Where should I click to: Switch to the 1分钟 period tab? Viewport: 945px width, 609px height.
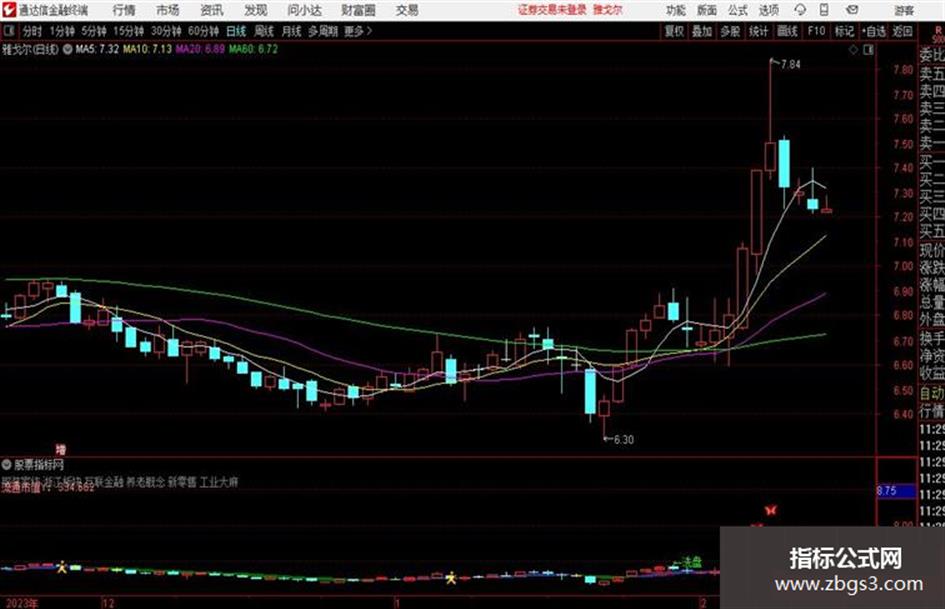[x=62, y=31]
